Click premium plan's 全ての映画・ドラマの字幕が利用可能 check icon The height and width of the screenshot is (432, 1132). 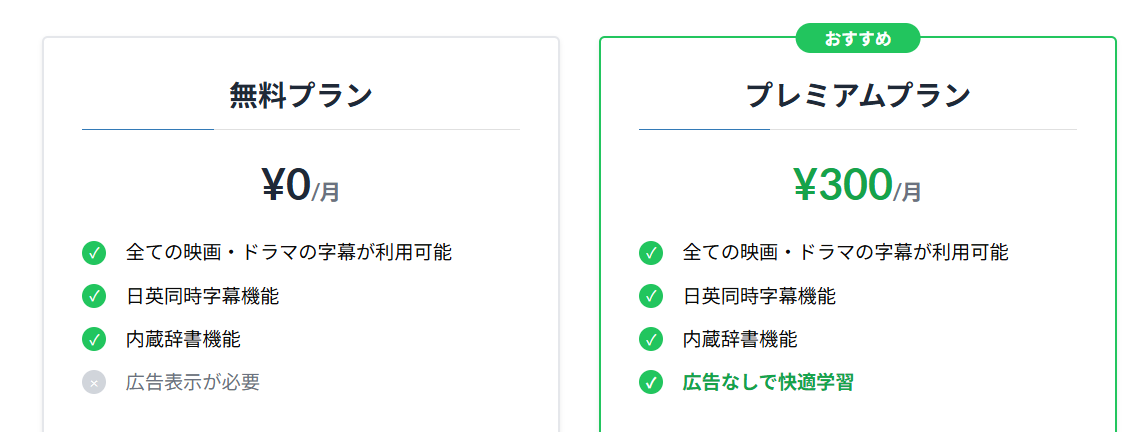(x=651, y=253)
